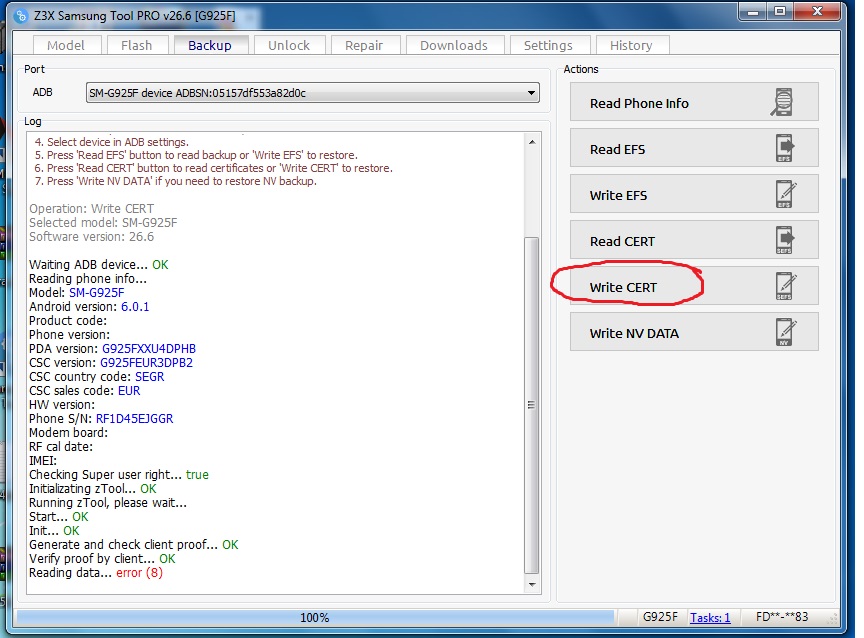Expand the ADB device dropdown arrow
Image resolution: width=864 pixels, height=638 pixels.
[x=531, y=93]
